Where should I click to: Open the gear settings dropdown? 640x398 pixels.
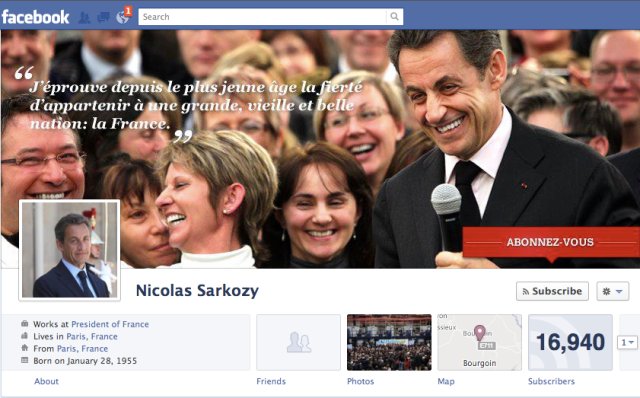(x=612, y=291)
